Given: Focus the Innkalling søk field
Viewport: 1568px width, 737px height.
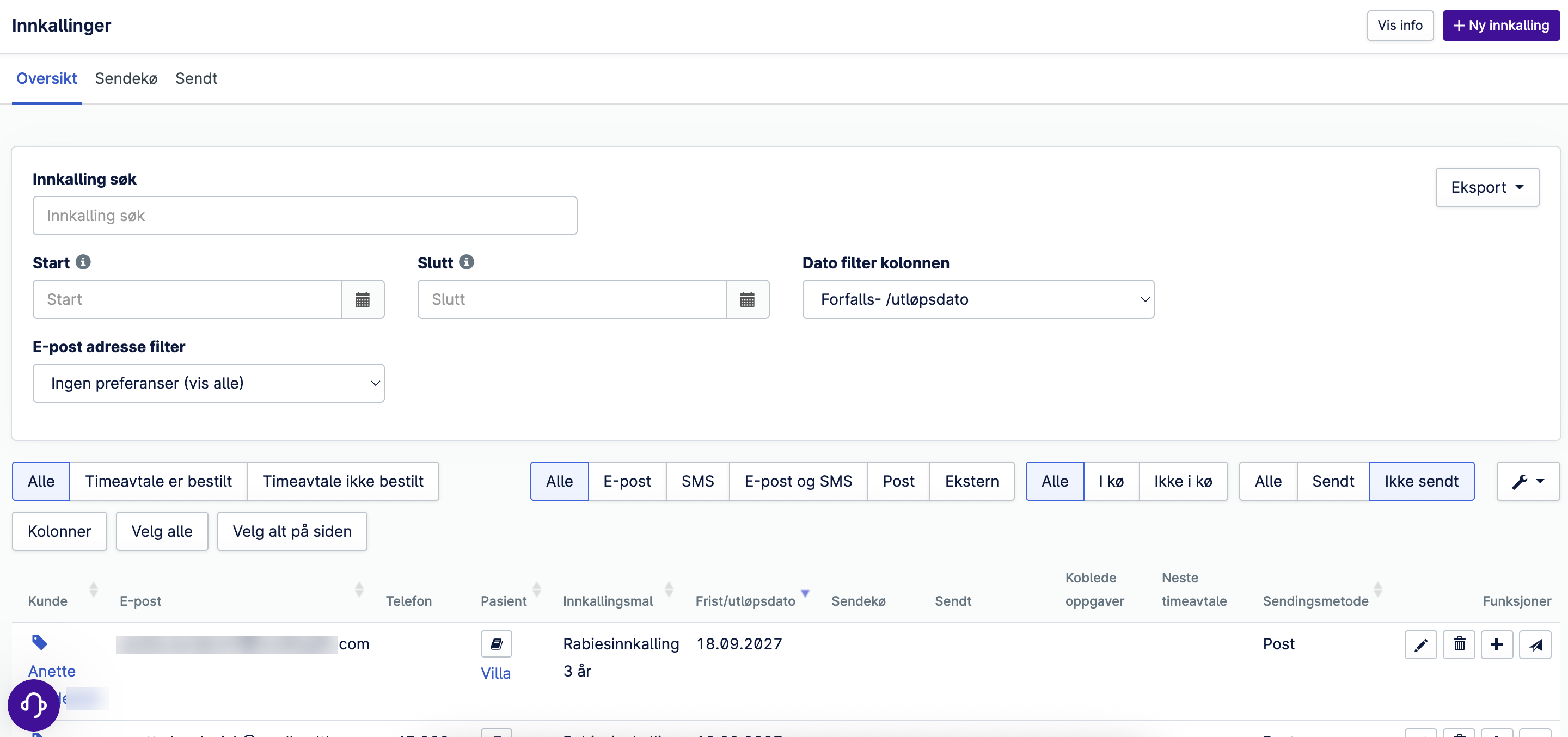Looking at the screenshot, I should click(305, 216).
